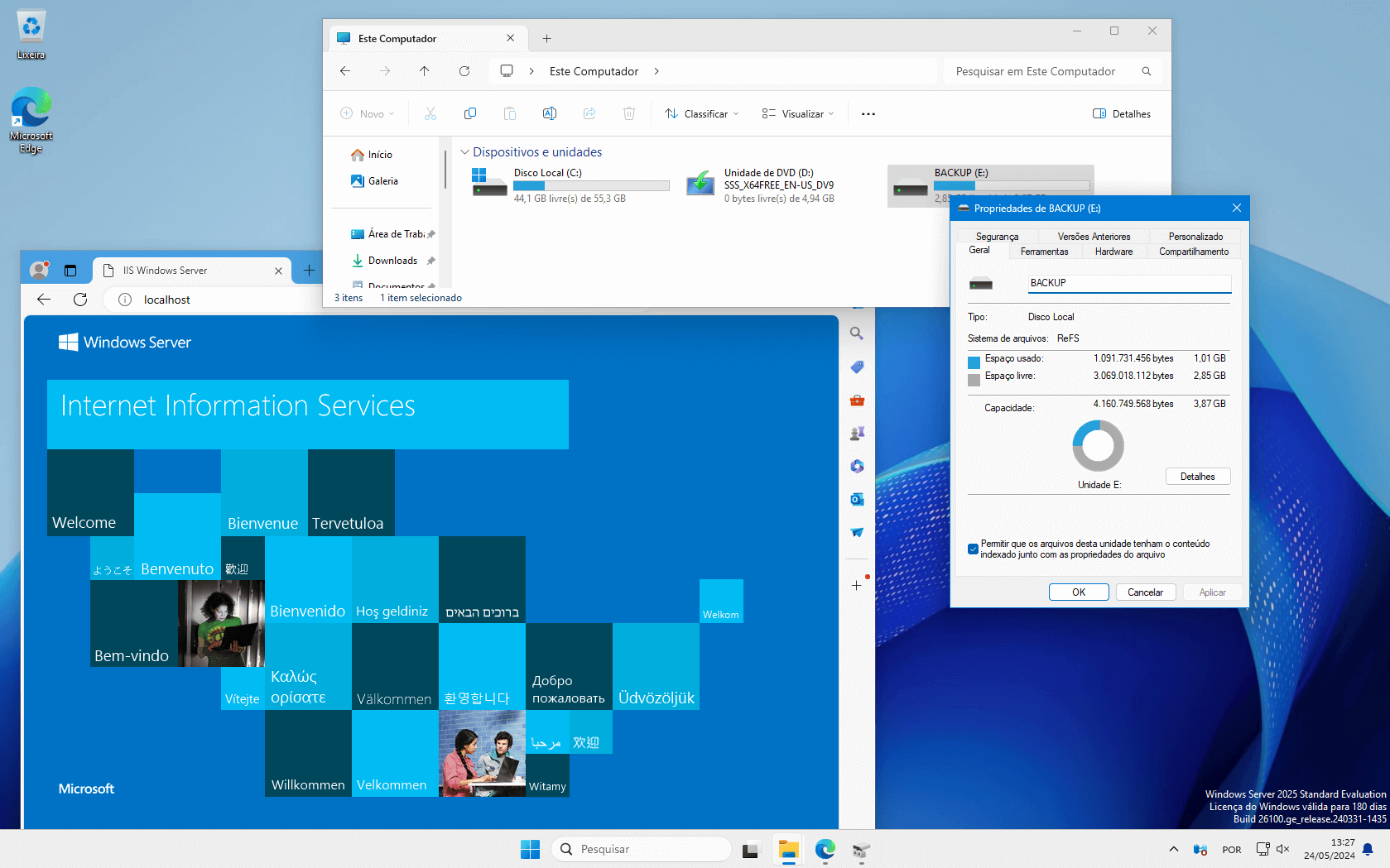Open Galeria in Explorer sidebar
This screenshot has width=1390, height=868.
(374, 181)
